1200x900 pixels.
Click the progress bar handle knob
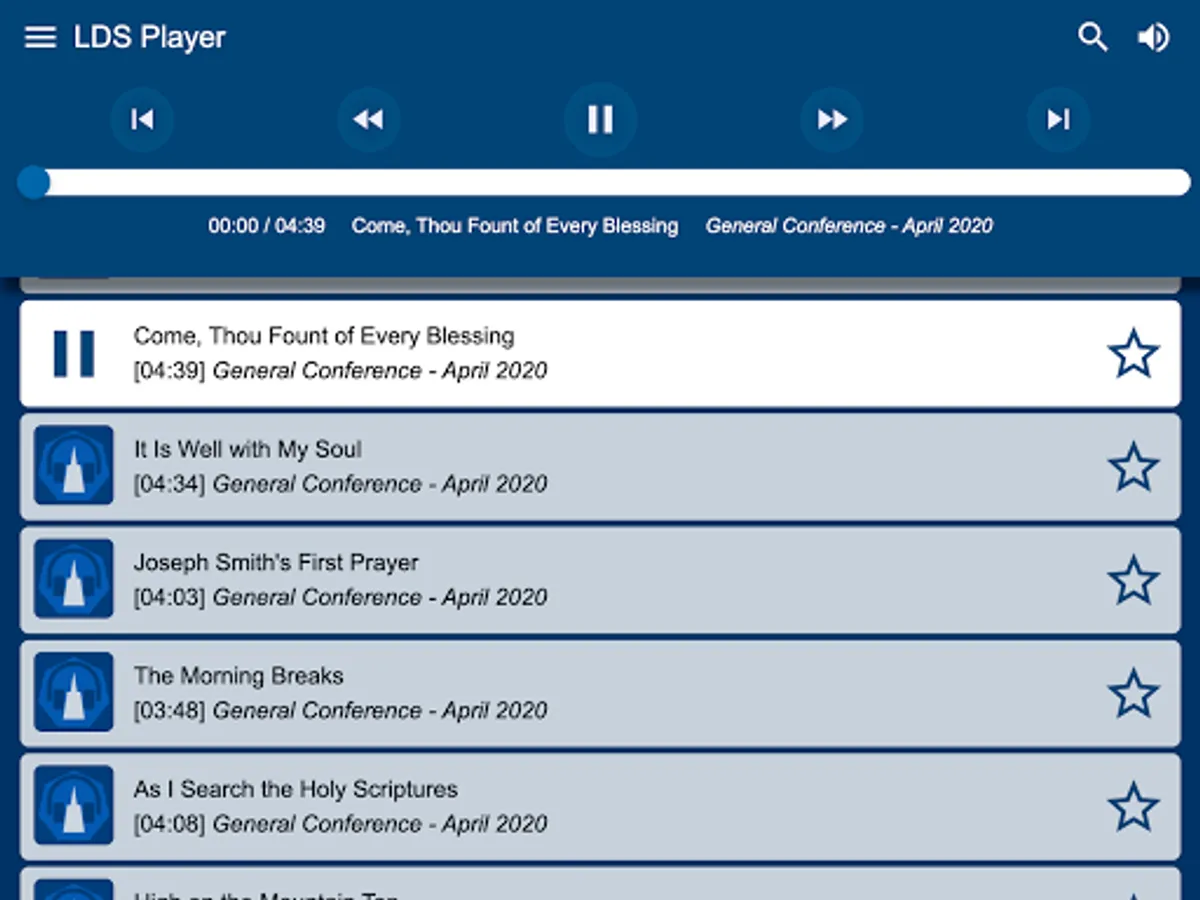[33, 183]
